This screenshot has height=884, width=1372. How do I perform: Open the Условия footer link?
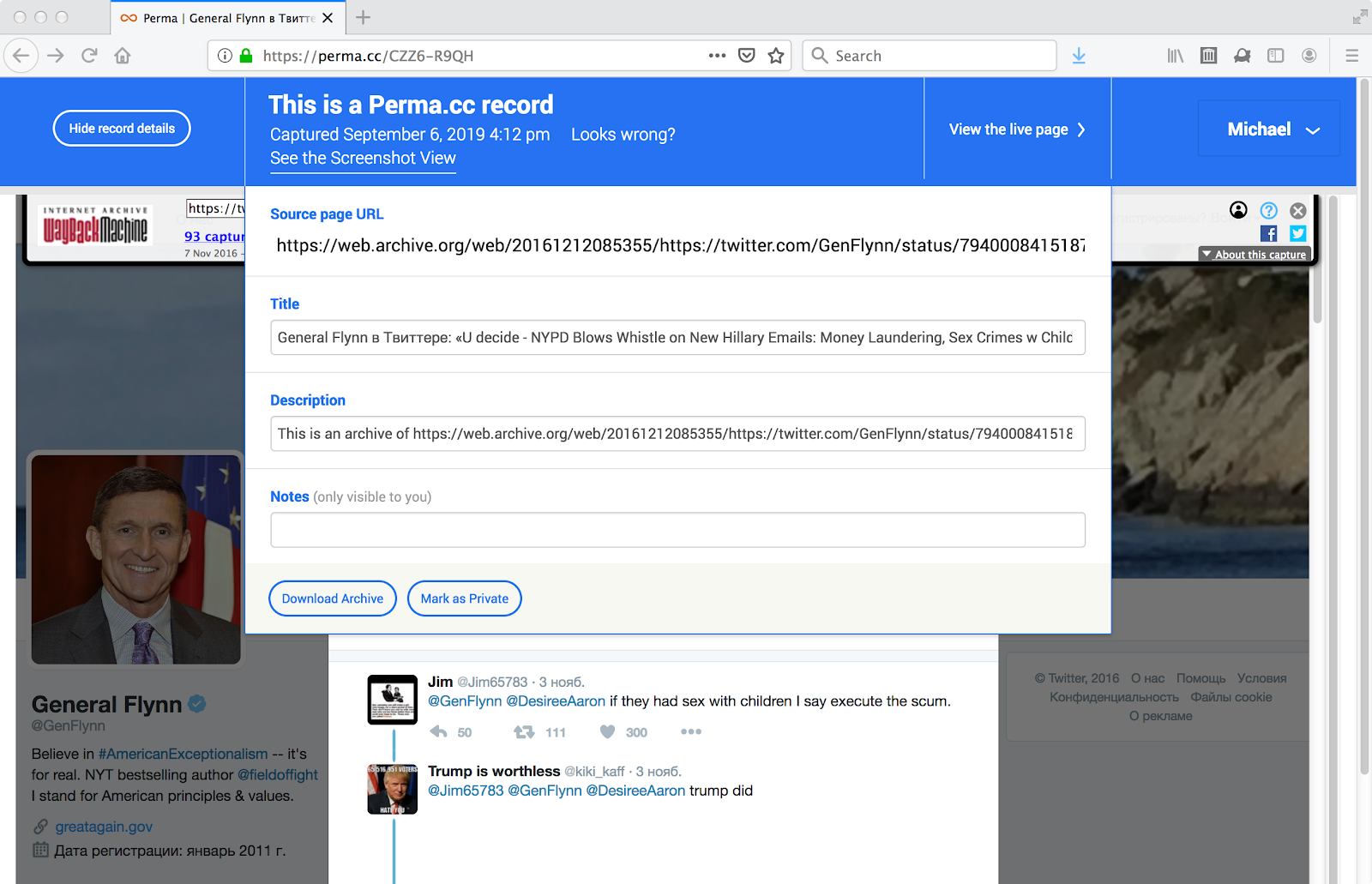(x=1262, y=678)
